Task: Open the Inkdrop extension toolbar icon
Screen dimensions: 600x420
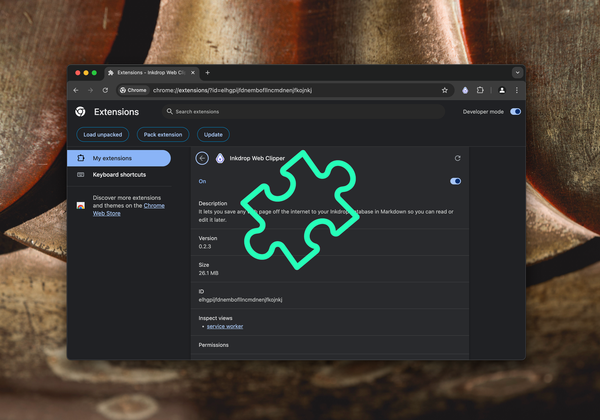Action: coord(465,90)
